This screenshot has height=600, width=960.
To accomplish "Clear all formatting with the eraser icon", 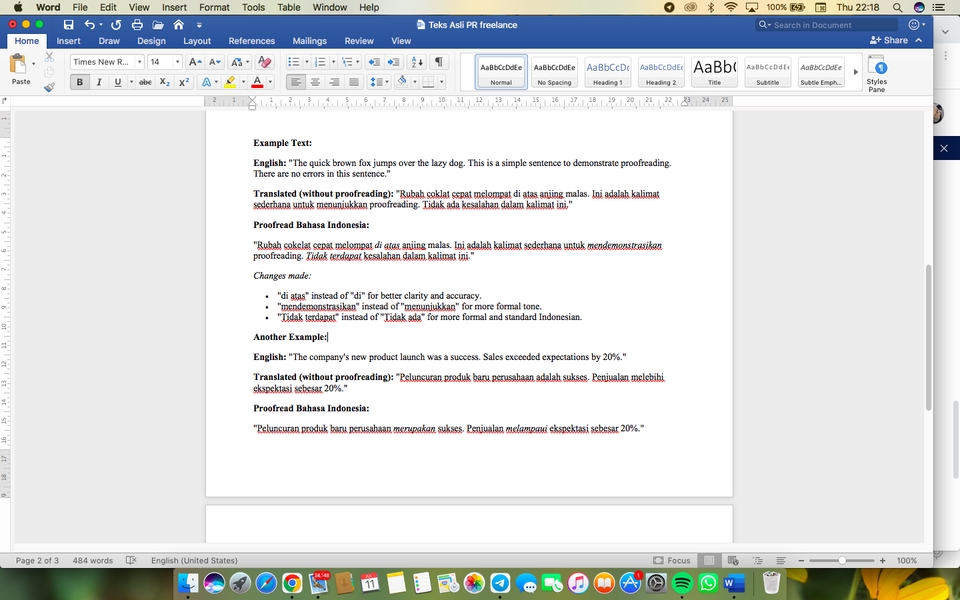I will point(262,61).
